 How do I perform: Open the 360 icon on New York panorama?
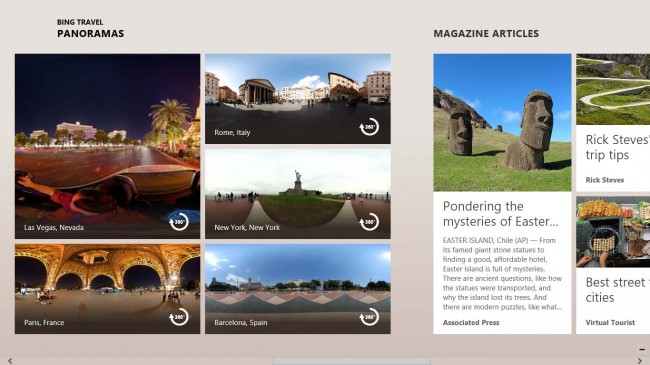369,222
